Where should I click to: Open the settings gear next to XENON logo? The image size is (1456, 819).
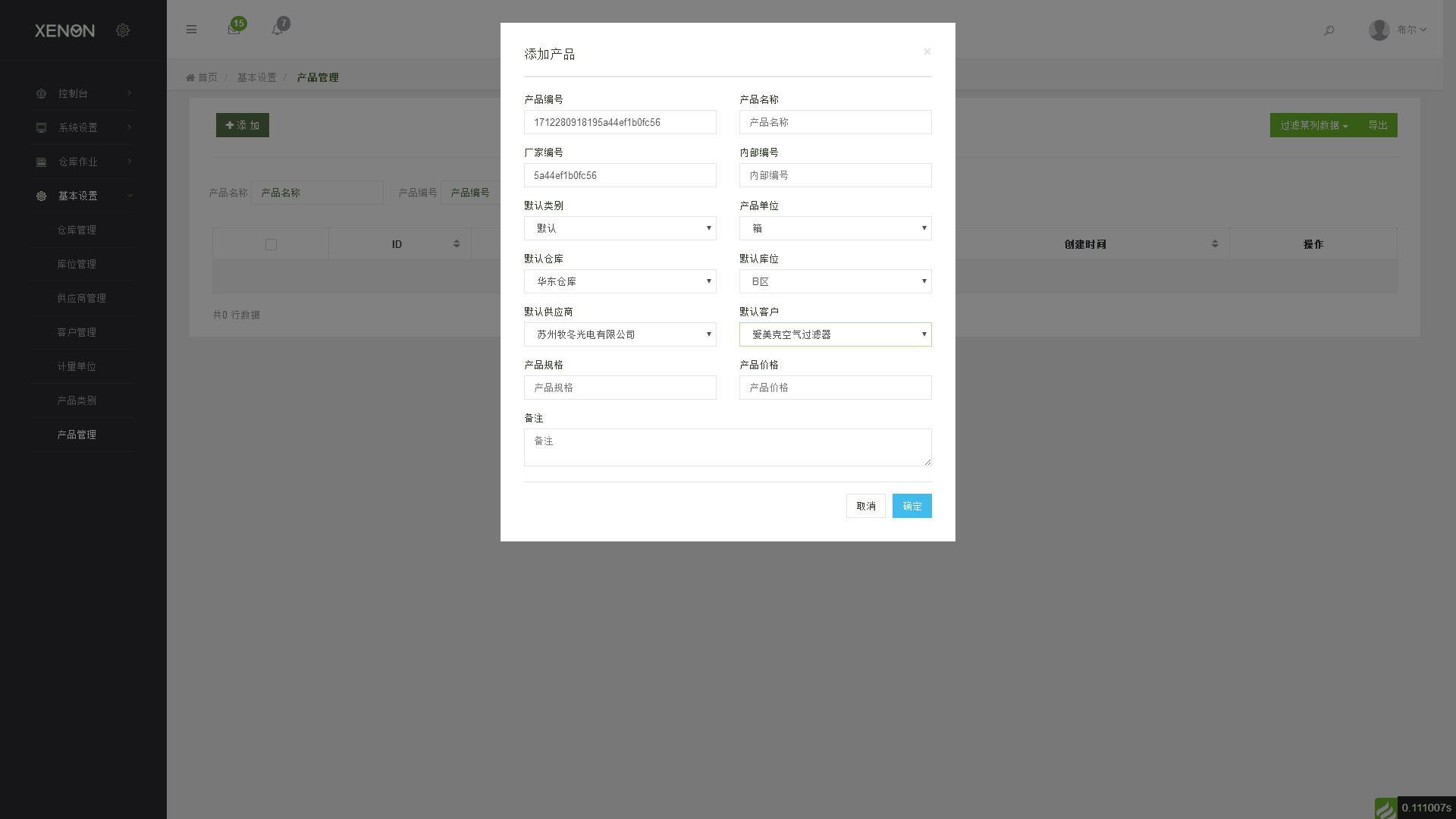[123, 30]
